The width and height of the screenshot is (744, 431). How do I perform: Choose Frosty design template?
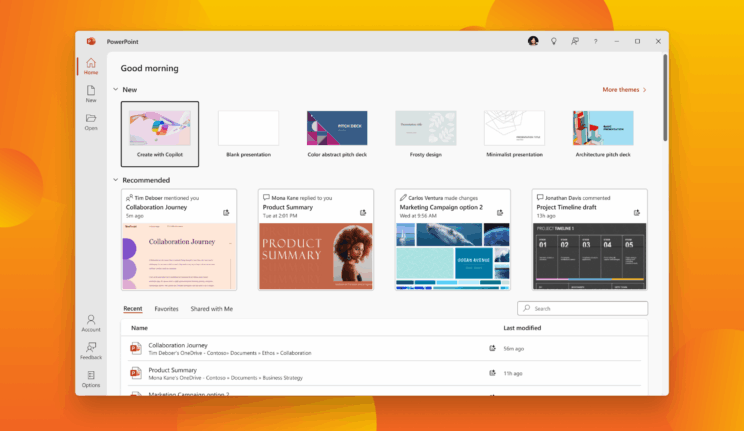426,134
